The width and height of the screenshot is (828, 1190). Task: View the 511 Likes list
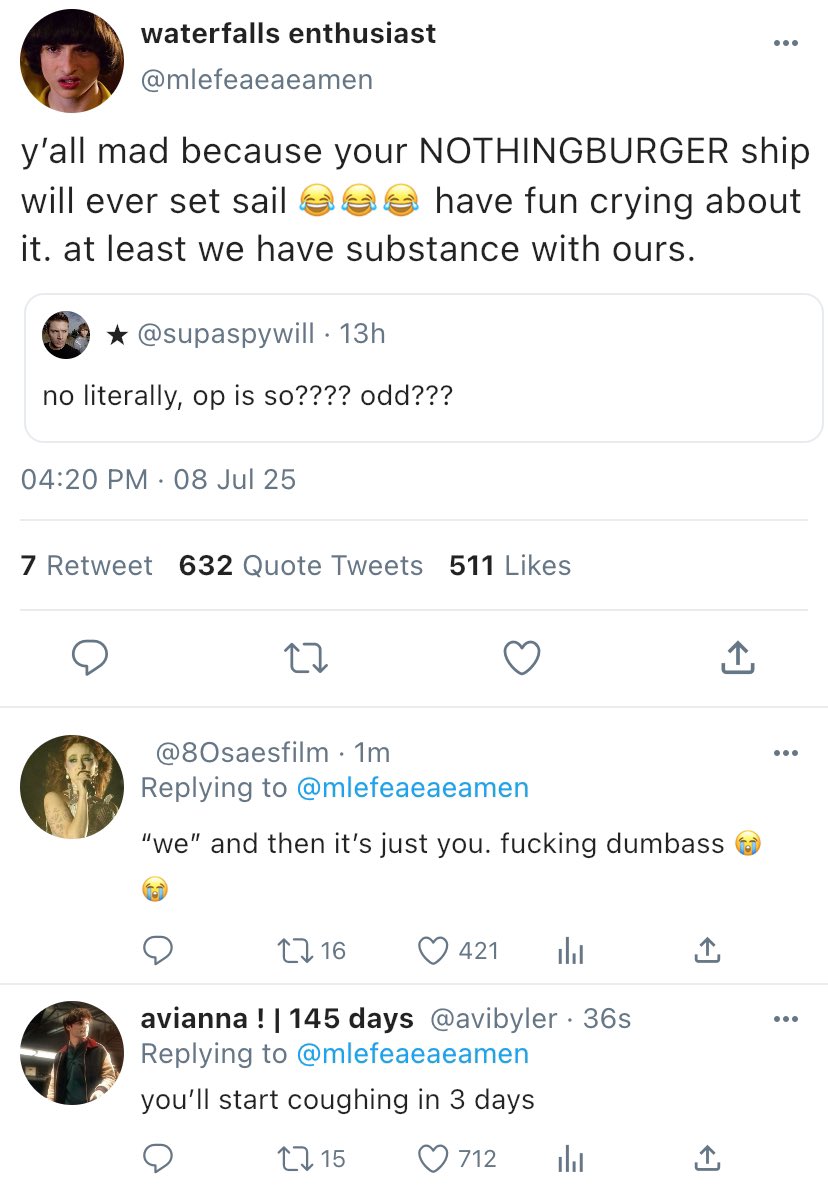(x=510, y=566)
